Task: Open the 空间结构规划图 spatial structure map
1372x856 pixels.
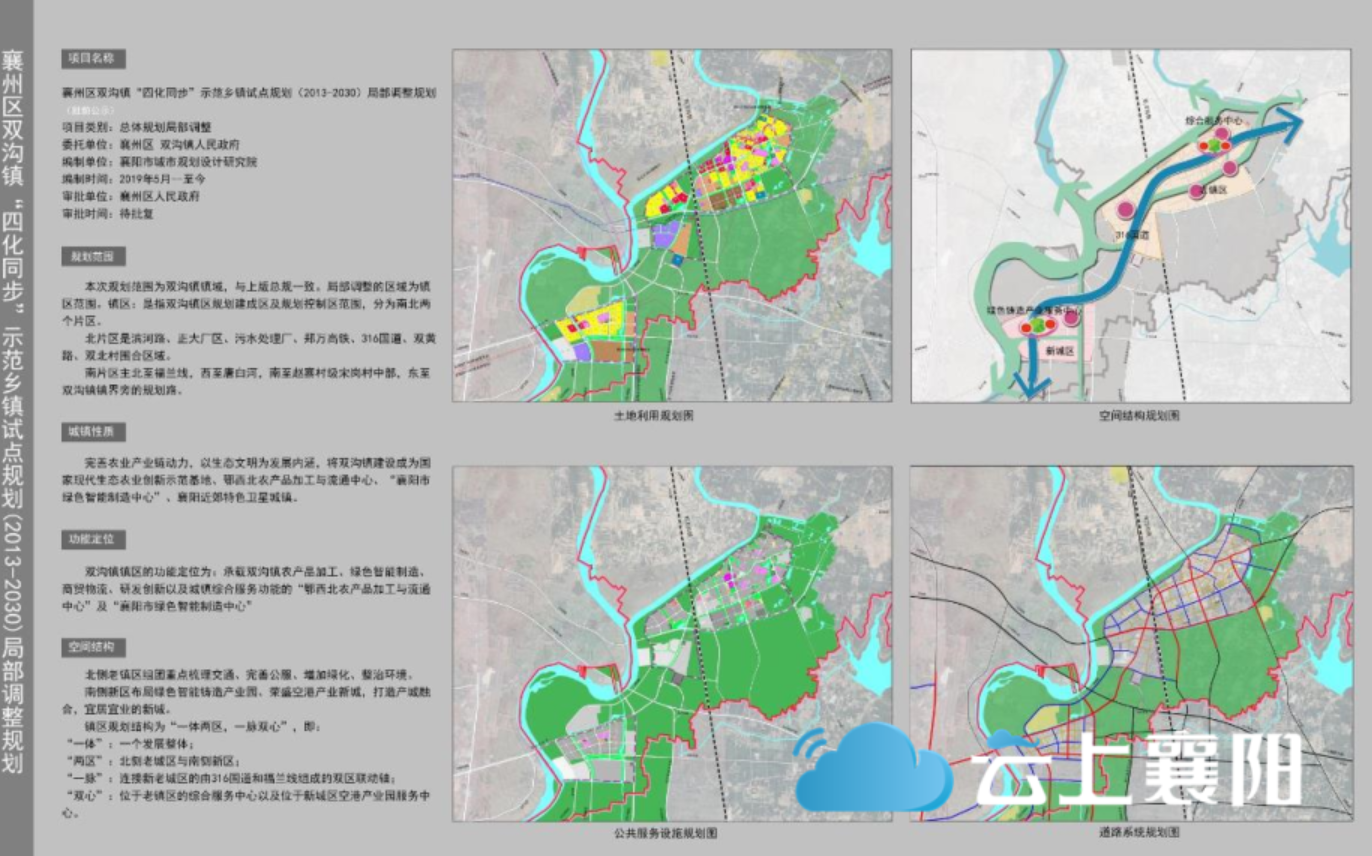Action: pos(1130,226)
